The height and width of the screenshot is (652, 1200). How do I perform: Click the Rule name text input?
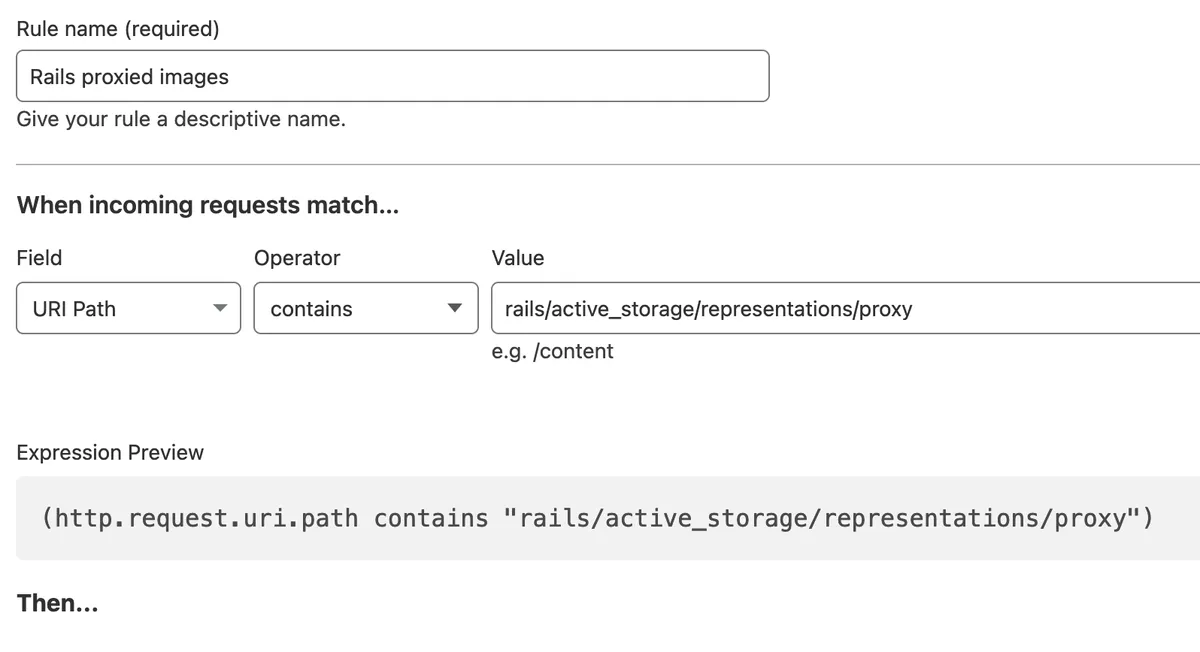[x=390, y=75]
